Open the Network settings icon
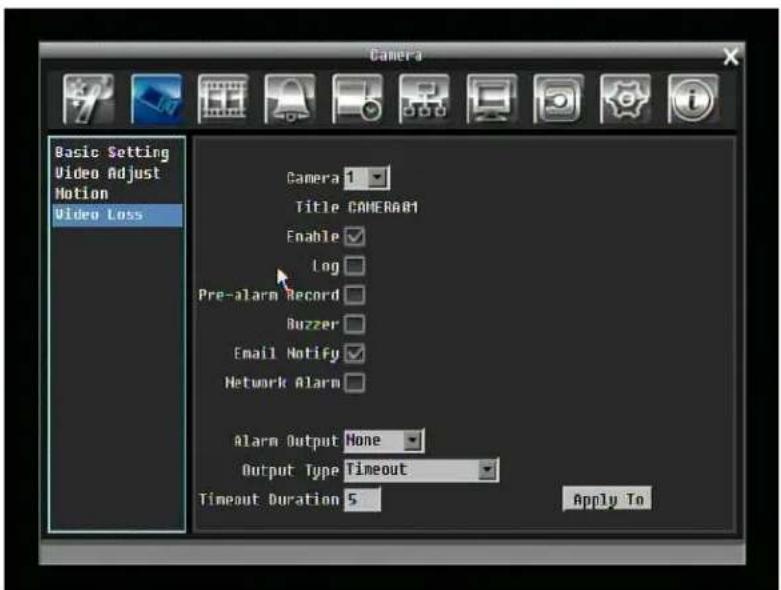Image resolution: width=781 pixels, height=590 pixels. click(x=424, y=99)
